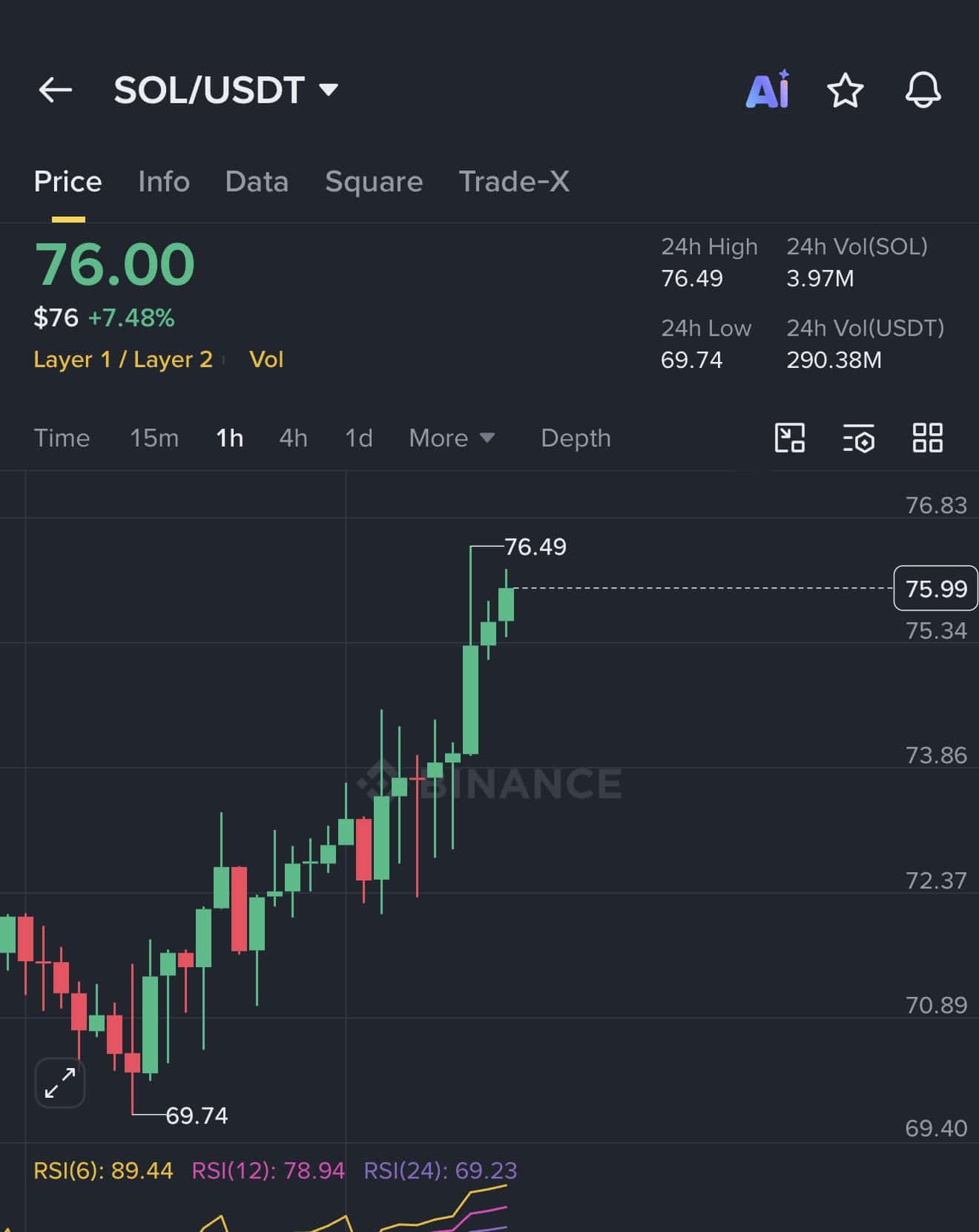
Task: Tap the 76.00 current price
Action: [115, 264]
